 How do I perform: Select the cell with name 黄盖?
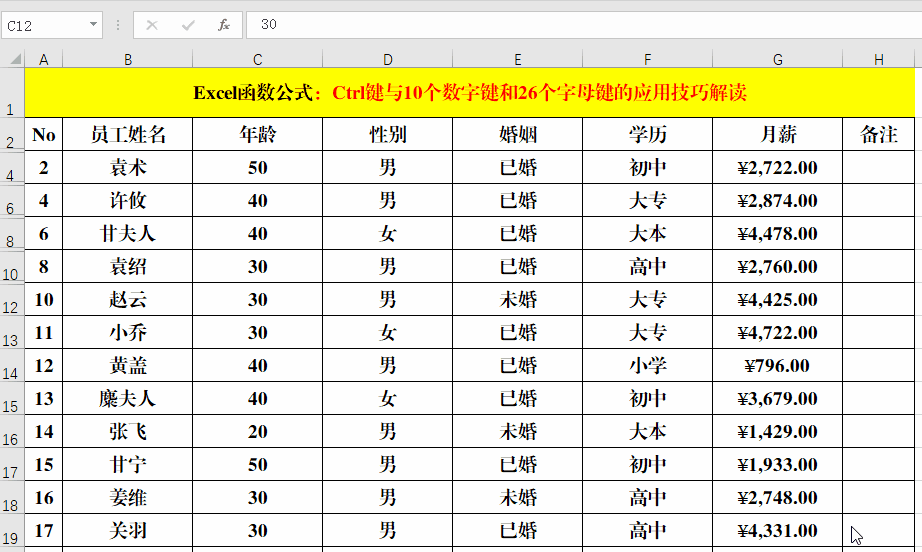click(x=128, y=365)
